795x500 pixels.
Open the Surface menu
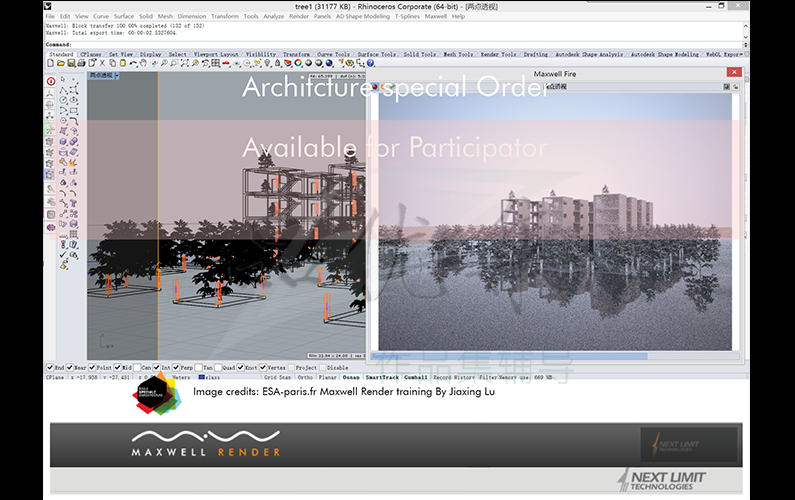tap(124, 16)
